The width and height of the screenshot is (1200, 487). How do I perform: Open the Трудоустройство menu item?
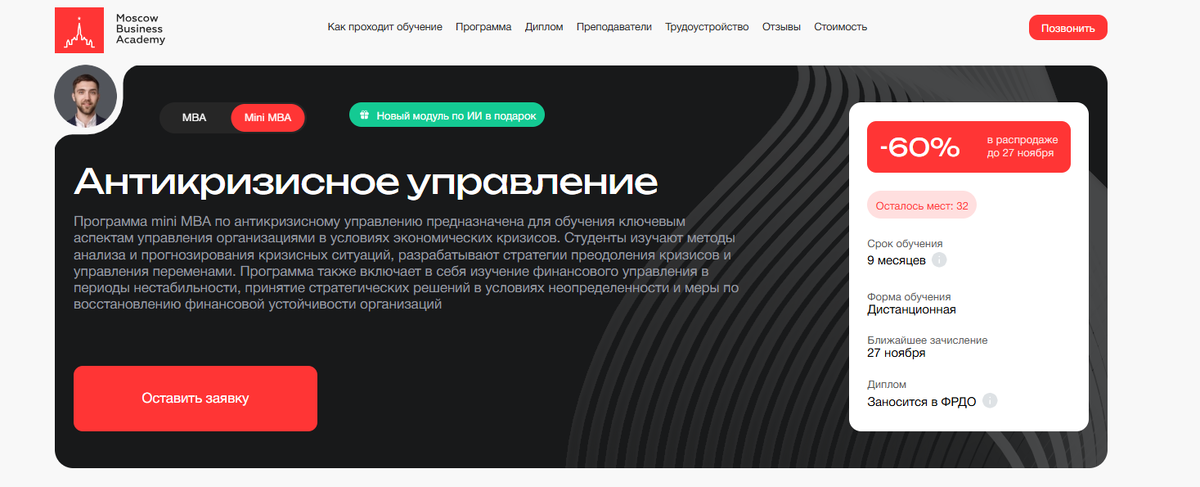(707, 27)
